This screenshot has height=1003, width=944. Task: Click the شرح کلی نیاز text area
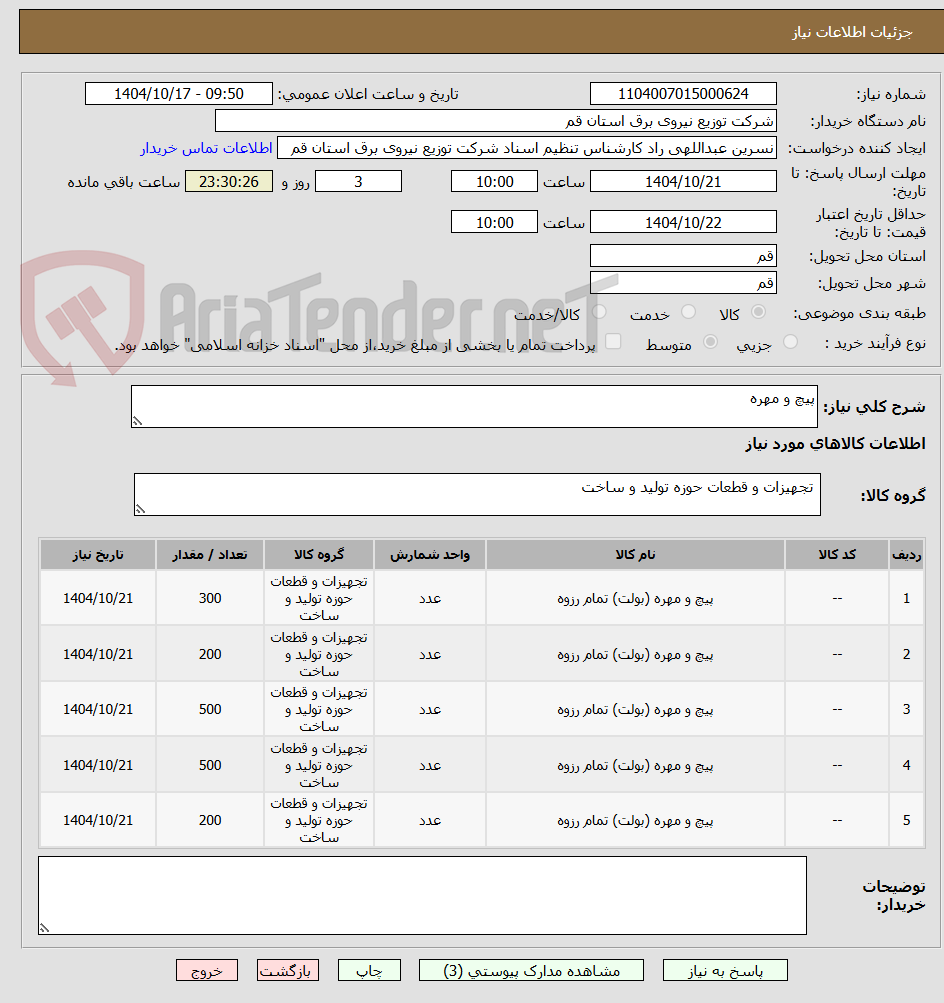pos(474,406)
